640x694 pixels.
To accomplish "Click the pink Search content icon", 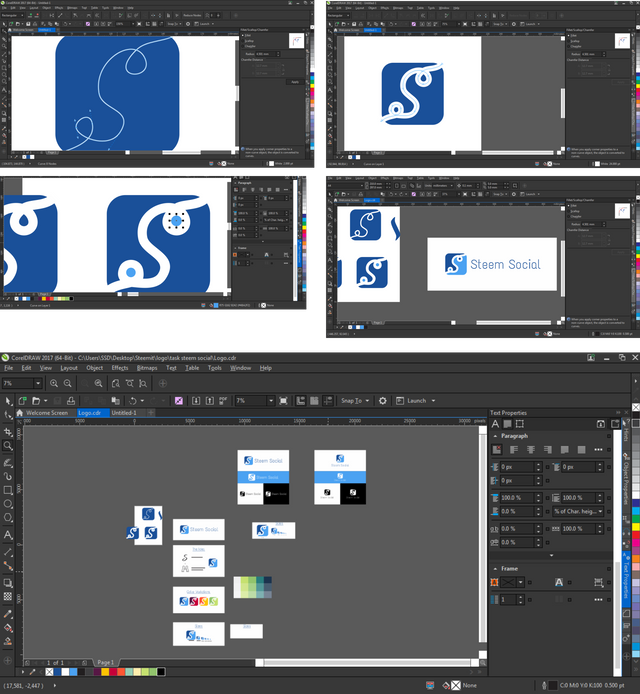I will point(179,401).
